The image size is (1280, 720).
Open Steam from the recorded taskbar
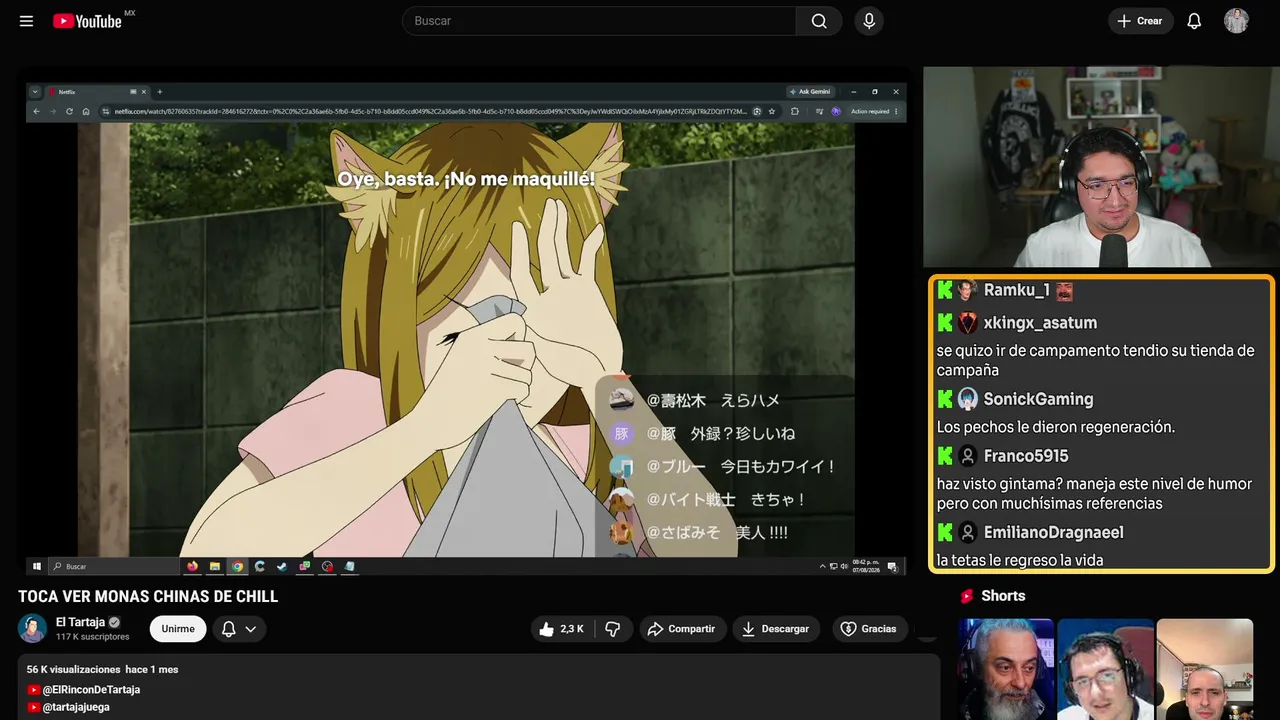pos(282,566)
